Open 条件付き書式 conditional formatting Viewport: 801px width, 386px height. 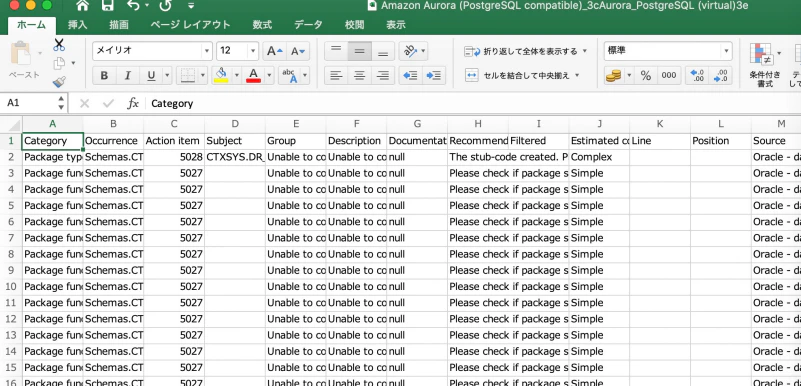[x=765, y=64]
